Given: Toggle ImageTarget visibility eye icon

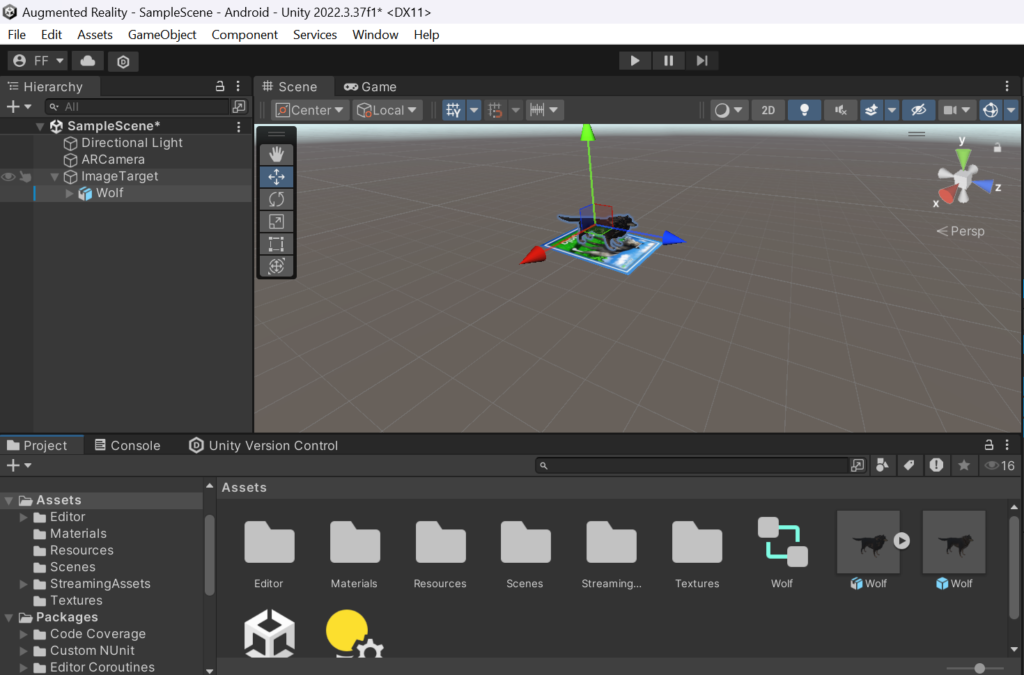Looking at the screenshot, I should tap(8, 176).
